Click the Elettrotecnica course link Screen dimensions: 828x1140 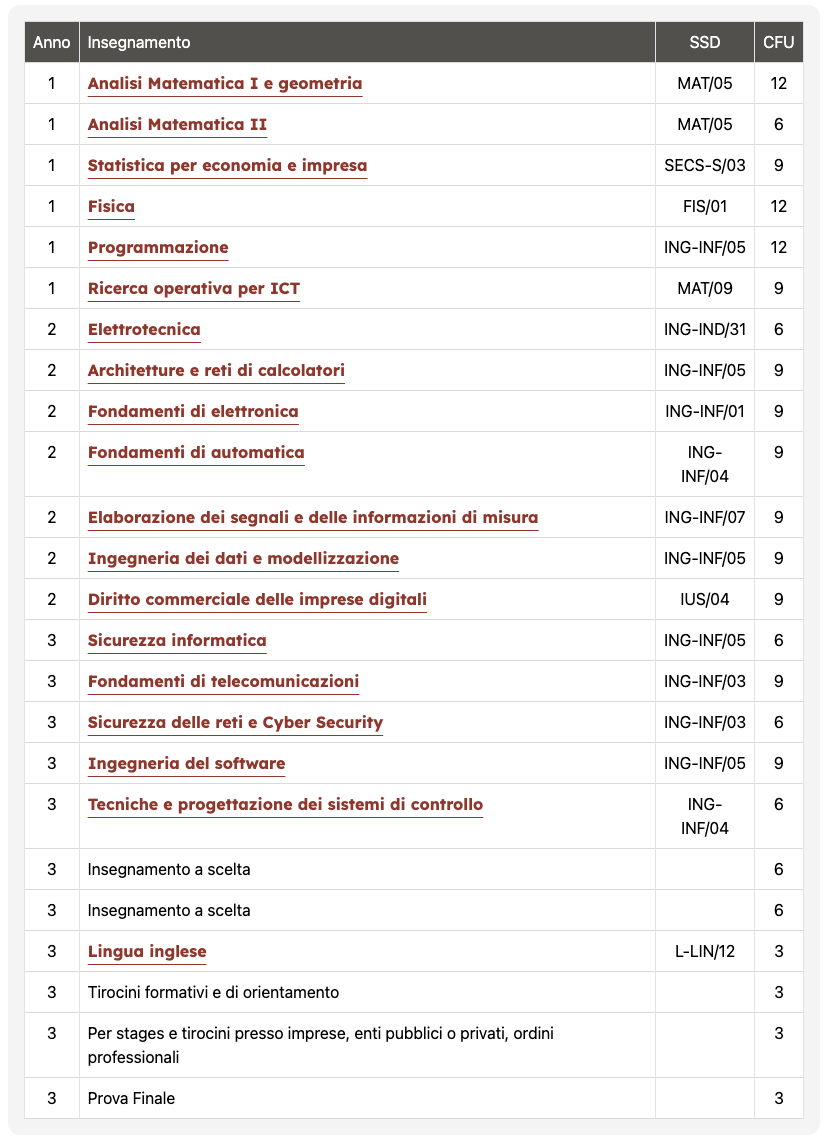[144, 330]
